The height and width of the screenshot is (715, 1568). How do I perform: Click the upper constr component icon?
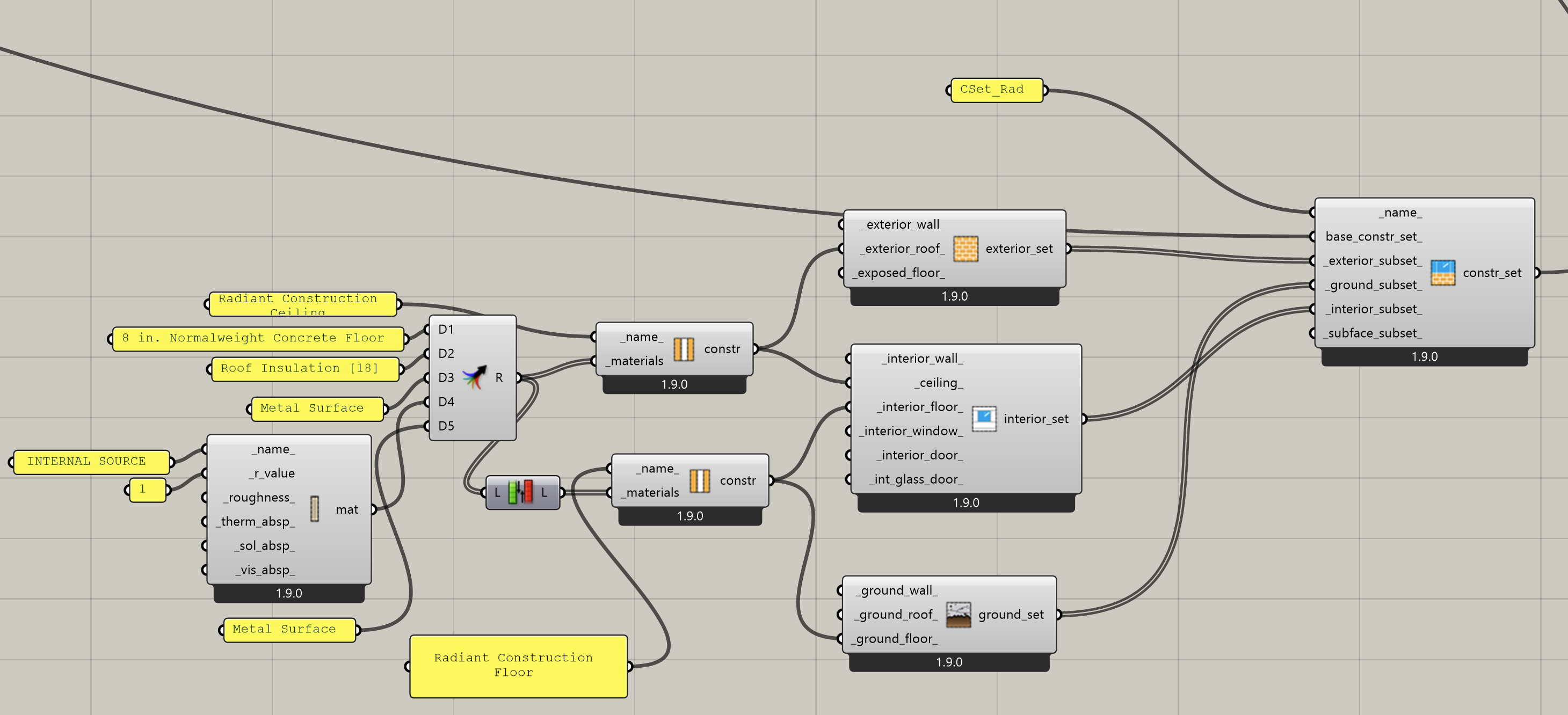pyautogui.click(x=684, y=349)
